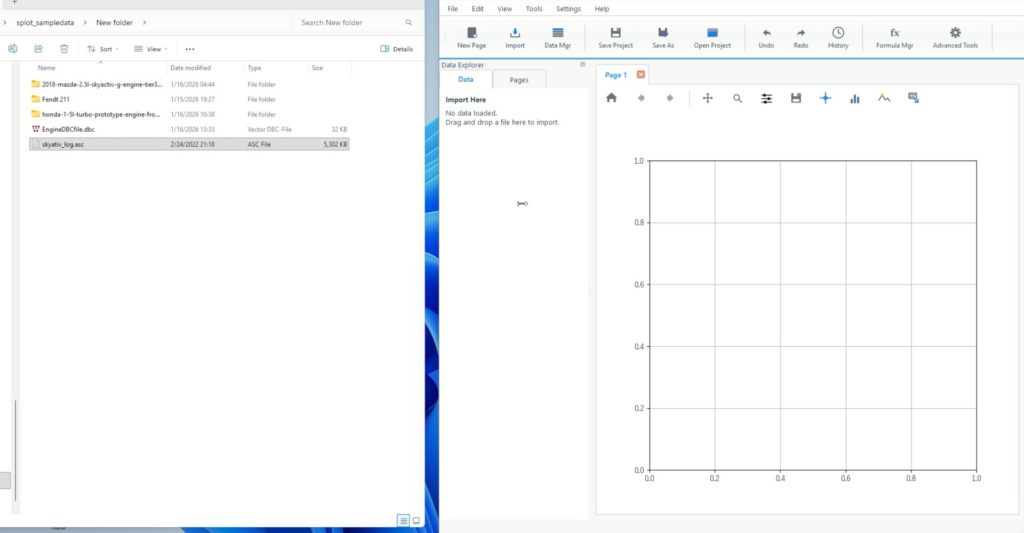Screen dimensions: 1024x533
Task: Click the History clock icon
Action: click(838, 37)
